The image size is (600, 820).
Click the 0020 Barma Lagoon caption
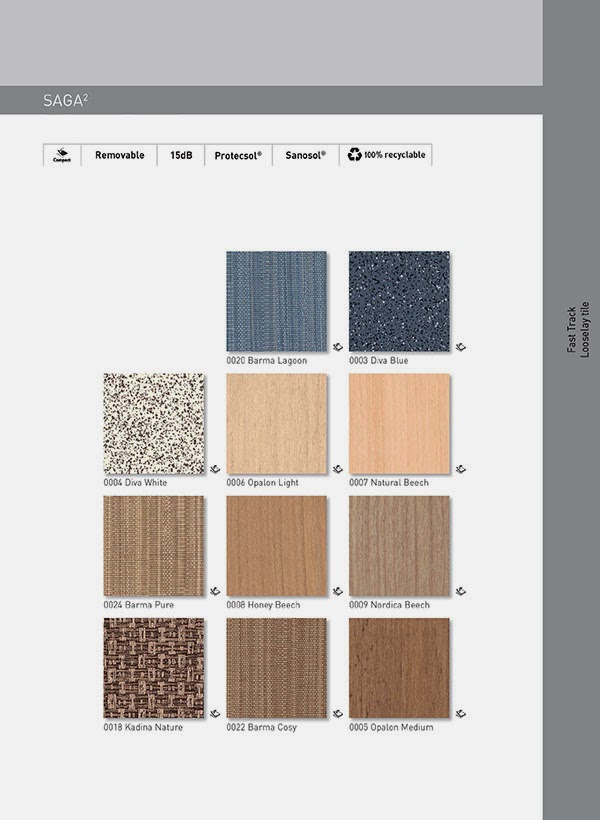(x=267, y=360)
